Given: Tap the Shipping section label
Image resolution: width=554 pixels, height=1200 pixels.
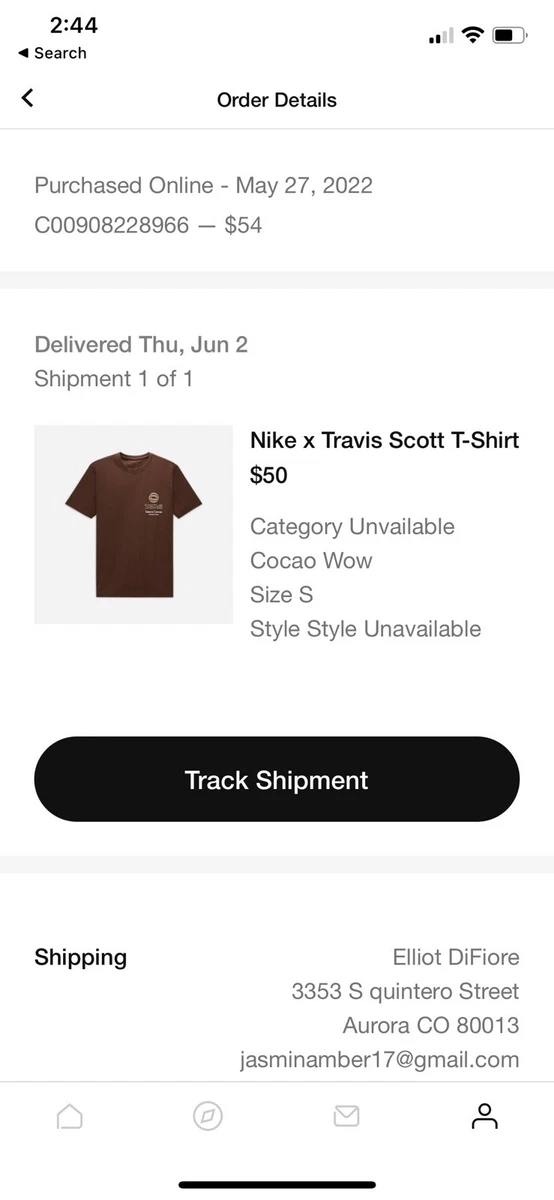Looking at the screenshot, I should coord(81,958).
